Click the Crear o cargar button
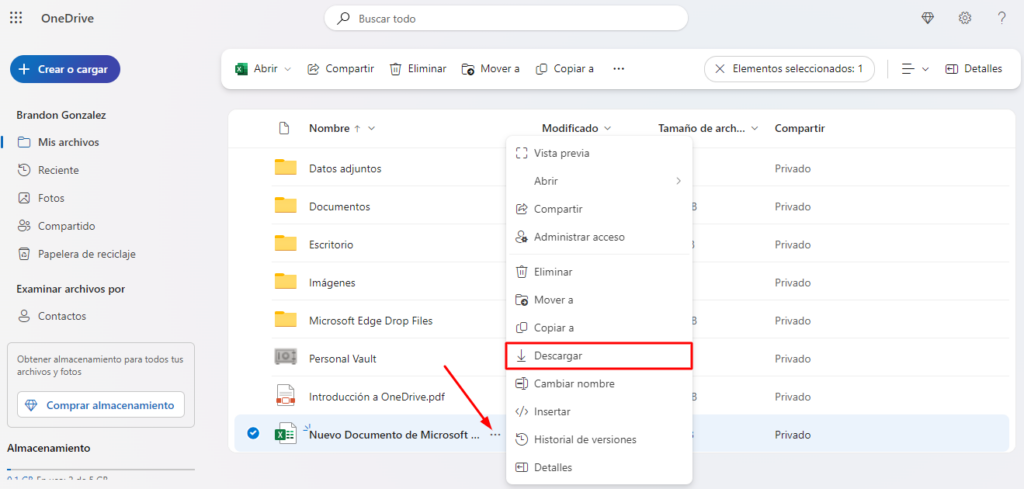Image resolution: width=1024 pixels, height=489 pixels. 65,69
